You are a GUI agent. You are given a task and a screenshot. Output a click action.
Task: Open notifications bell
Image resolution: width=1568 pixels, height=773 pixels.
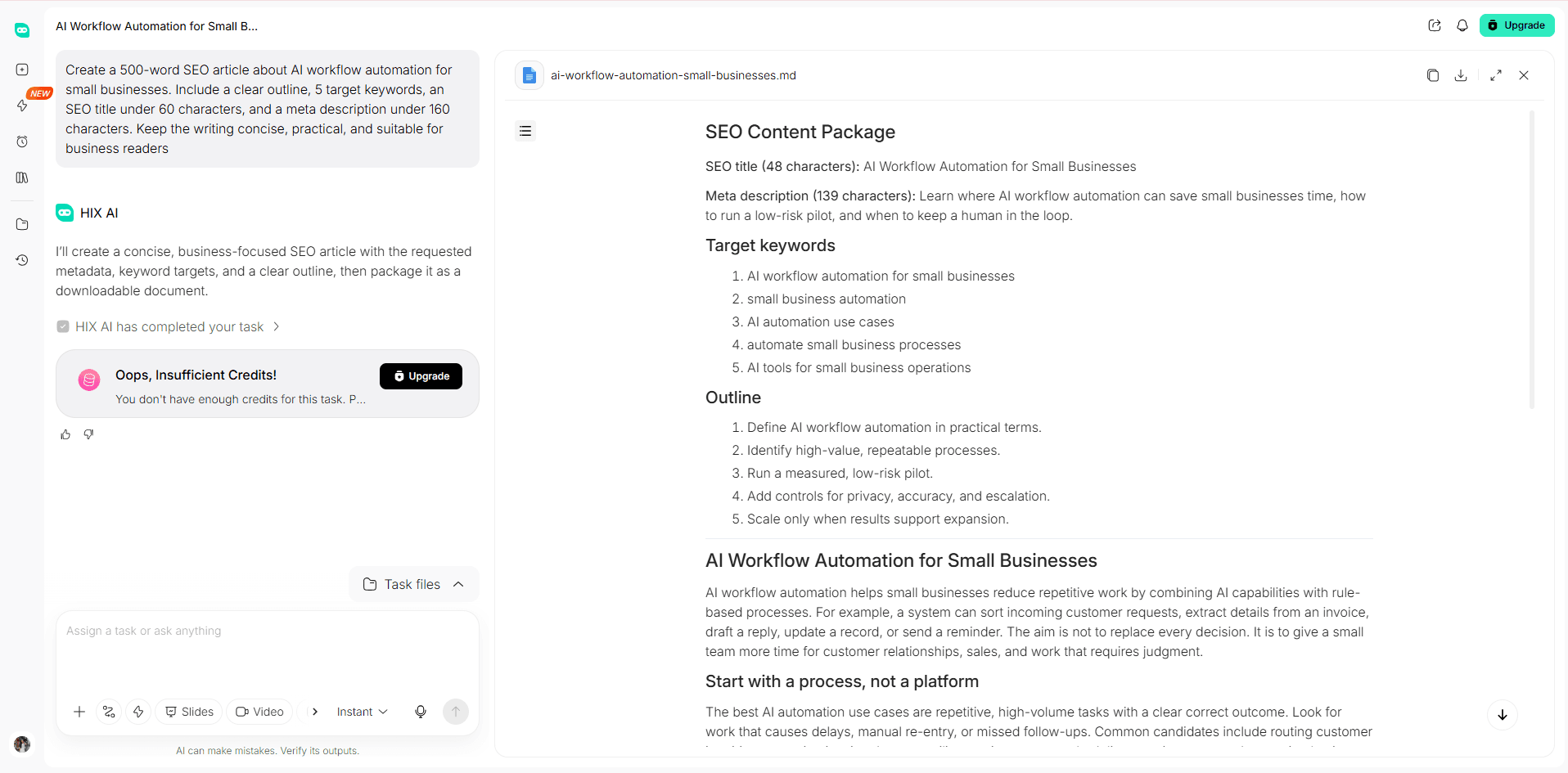pos(1462,25)
